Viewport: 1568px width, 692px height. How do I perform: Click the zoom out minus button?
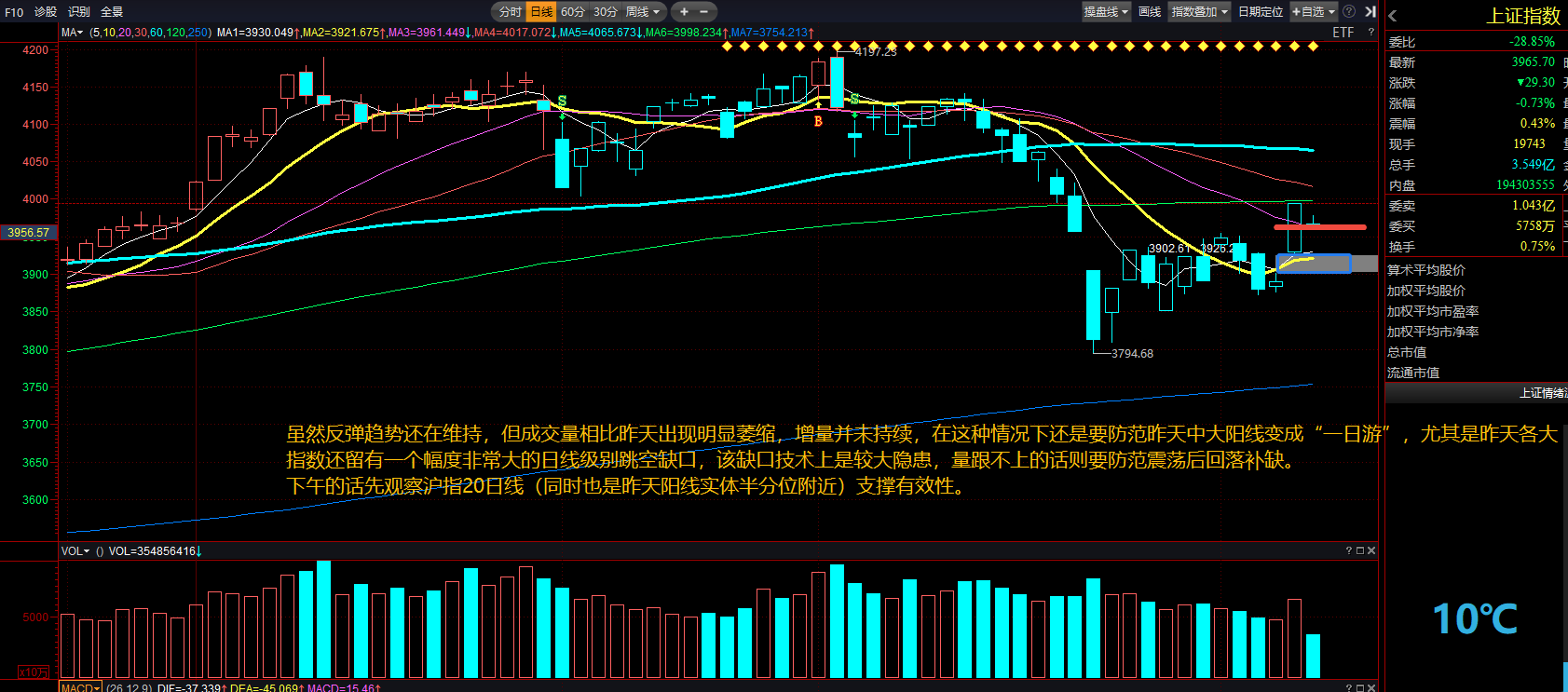pos(703,12)
